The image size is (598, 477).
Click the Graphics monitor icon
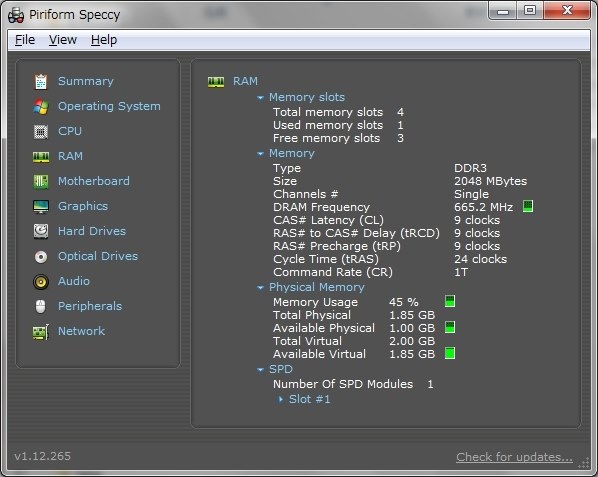click(41, 207)
